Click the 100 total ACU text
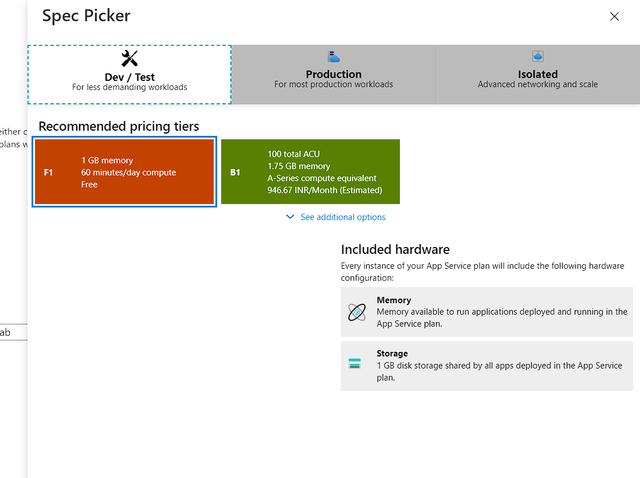Image resolution: width=640 pixels, height=478 pixels. pyautogui.click(x=293, y=154)
